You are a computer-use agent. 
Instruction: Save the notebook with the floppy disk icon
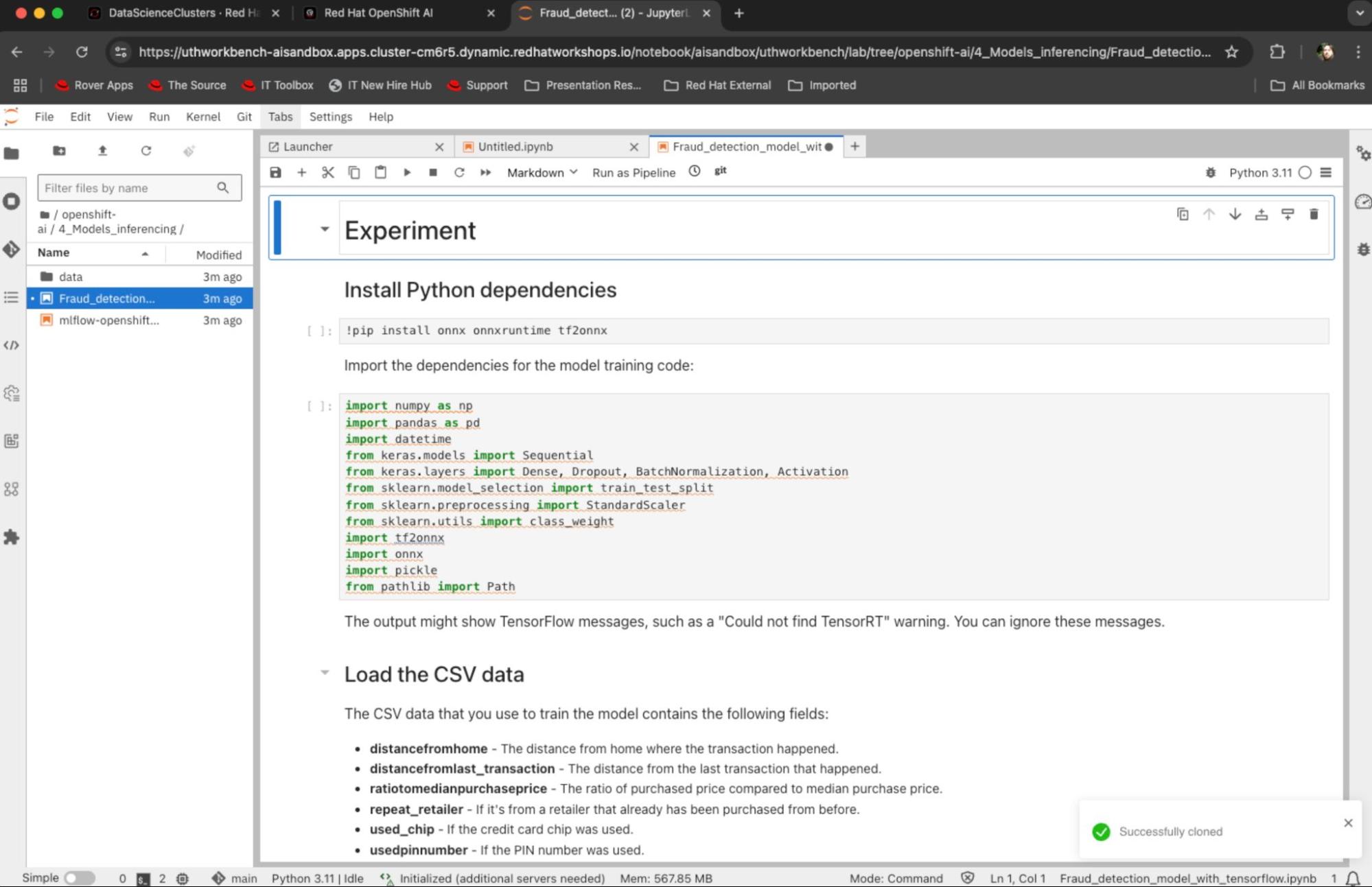coord(275,172)
